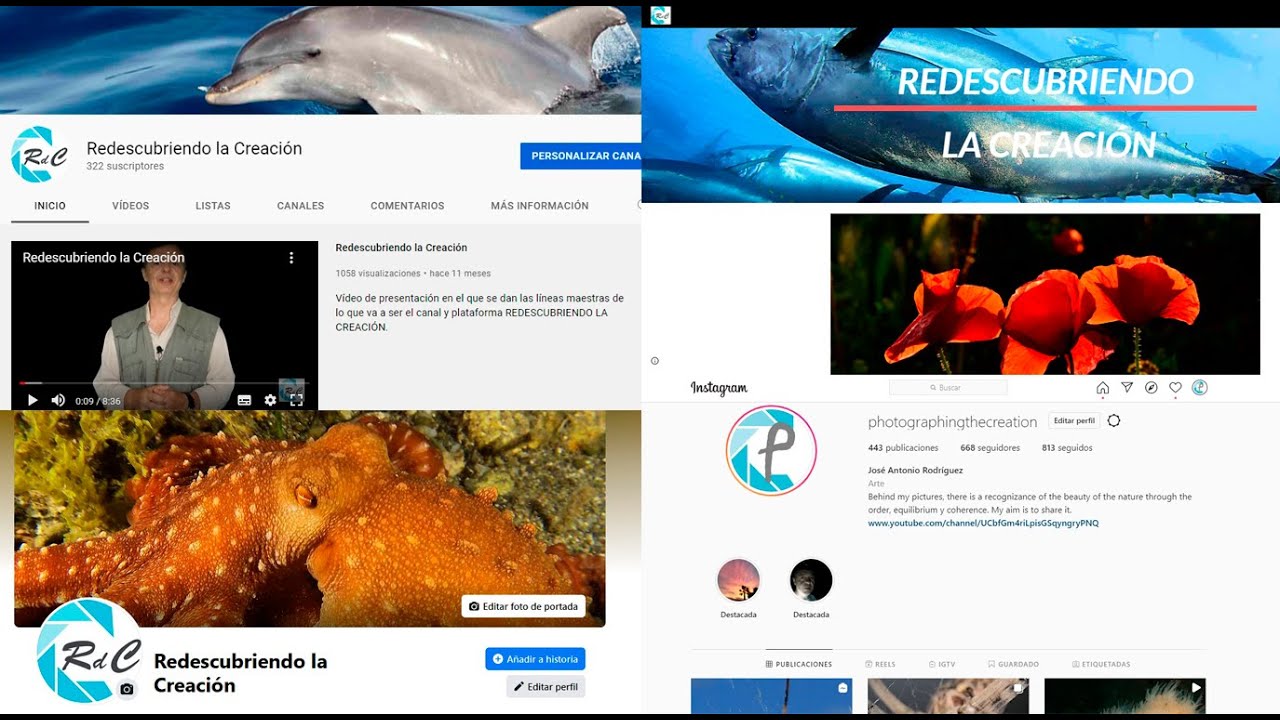Select the GUARDADO tab on Instagram
The width and height of the screenshot is (1280, 720).
[x=1013, y=664]
